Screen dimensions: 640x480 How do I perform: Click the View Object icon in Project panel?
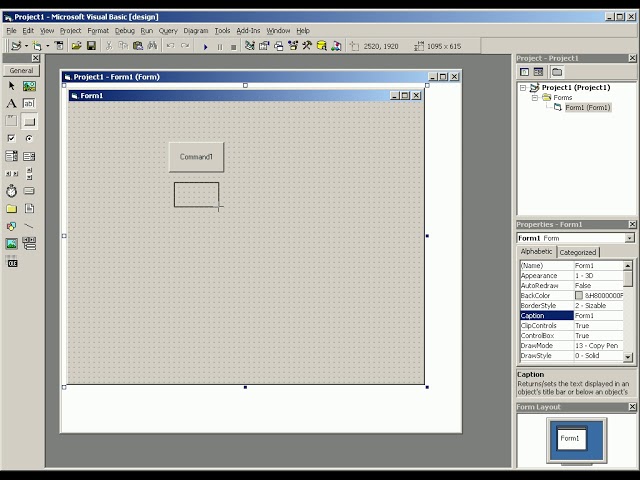pyautogui.click(x=539, y=72)
